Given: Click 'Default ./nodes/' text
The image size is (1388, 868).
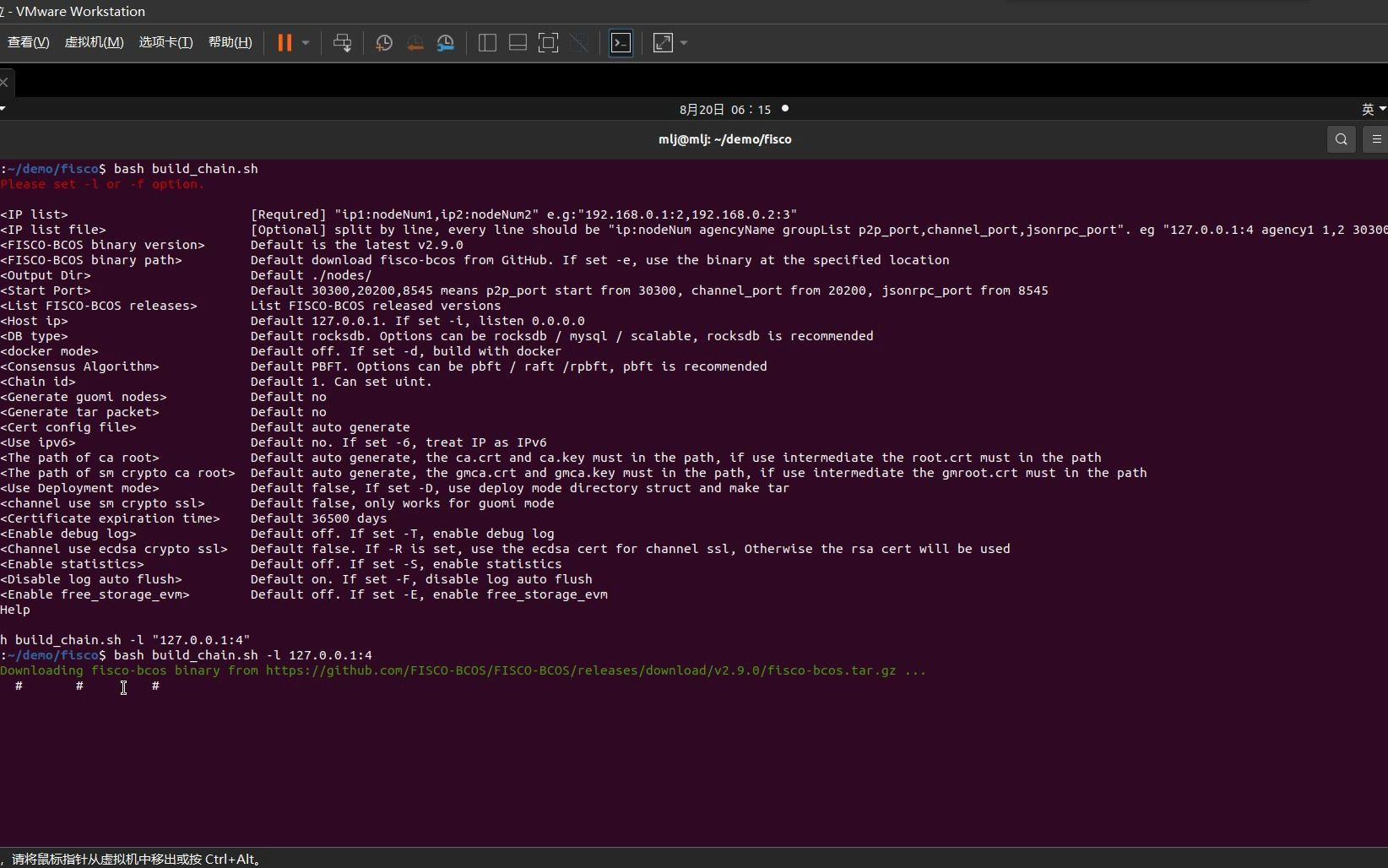Looking at the screenshot, I should [x=311, y=275].
